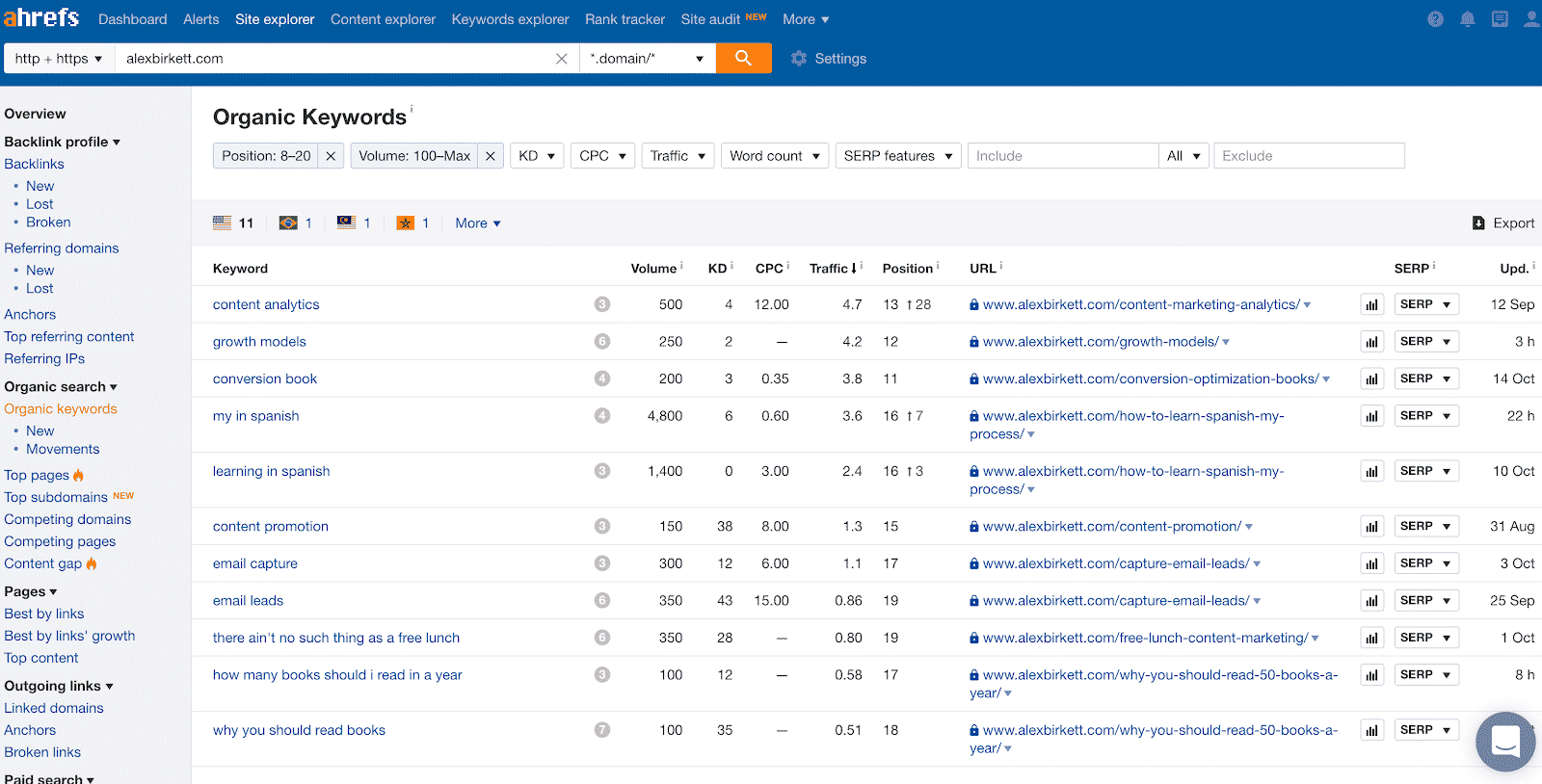Open the user account profile icon

(x=1530, y=19)
